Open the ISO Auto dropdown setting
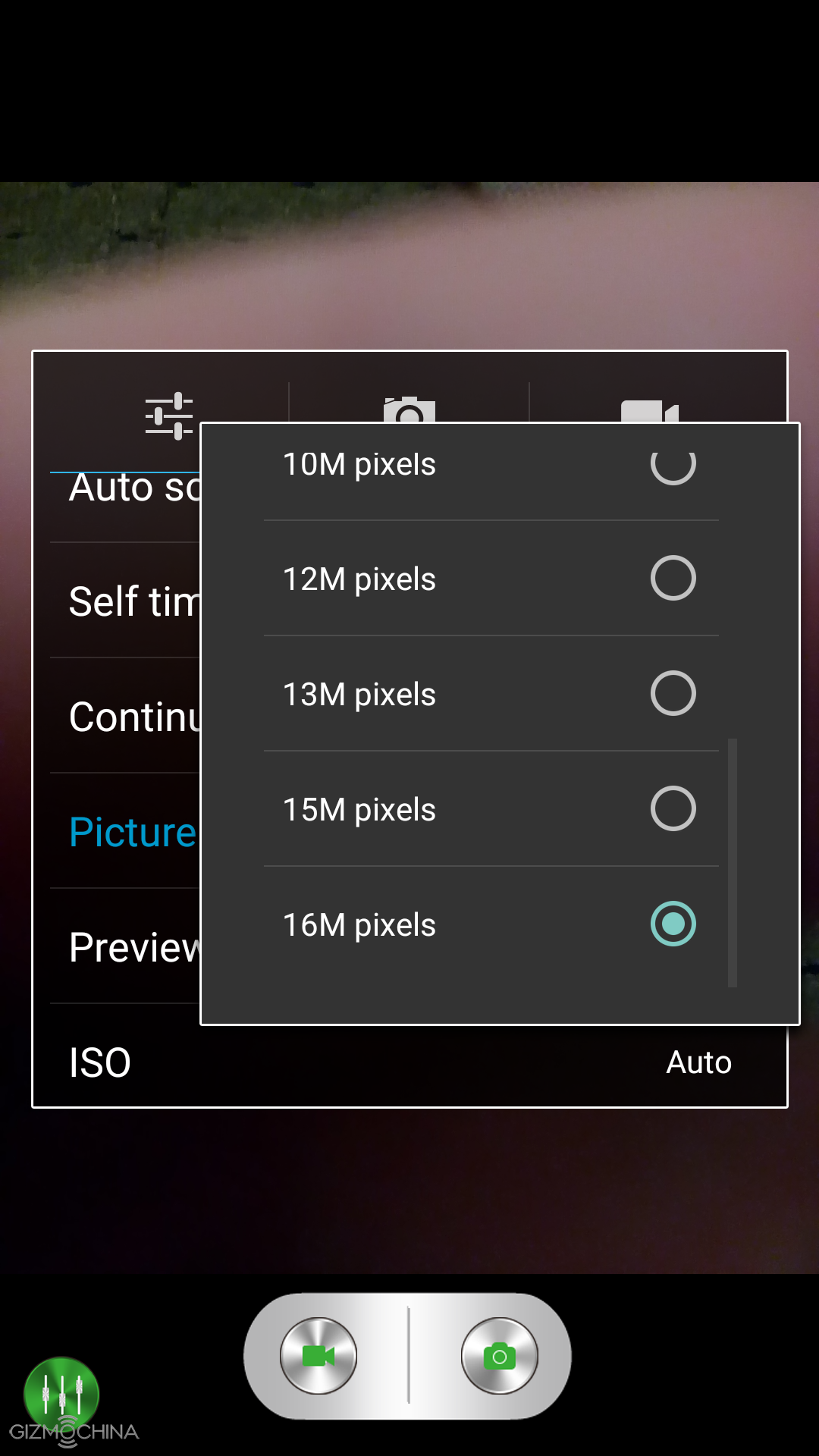819x1456 pixels. [409, 1062]
